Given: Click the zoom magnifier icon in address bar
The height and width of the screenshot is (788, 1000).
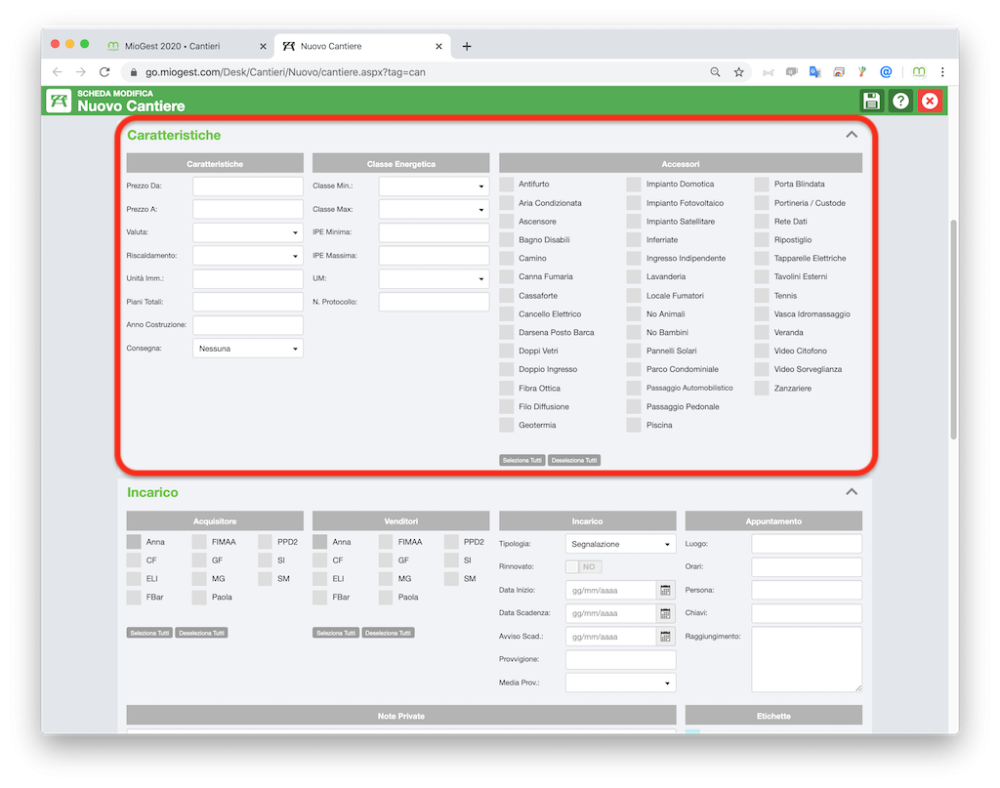Looking at the screenshot, I should (x=715, y=72).
